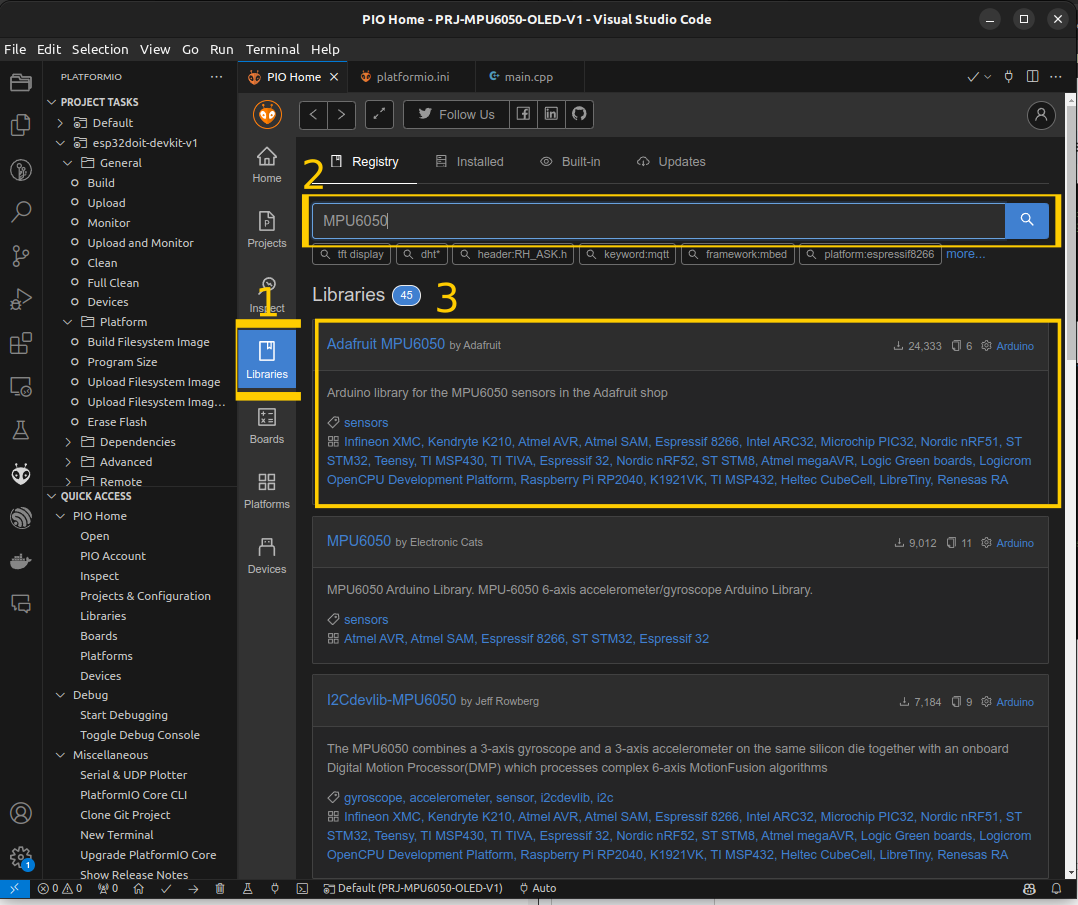Open the New Terminal icon in status bar
Screen dimensions: 1078x905
pos(302,888)
